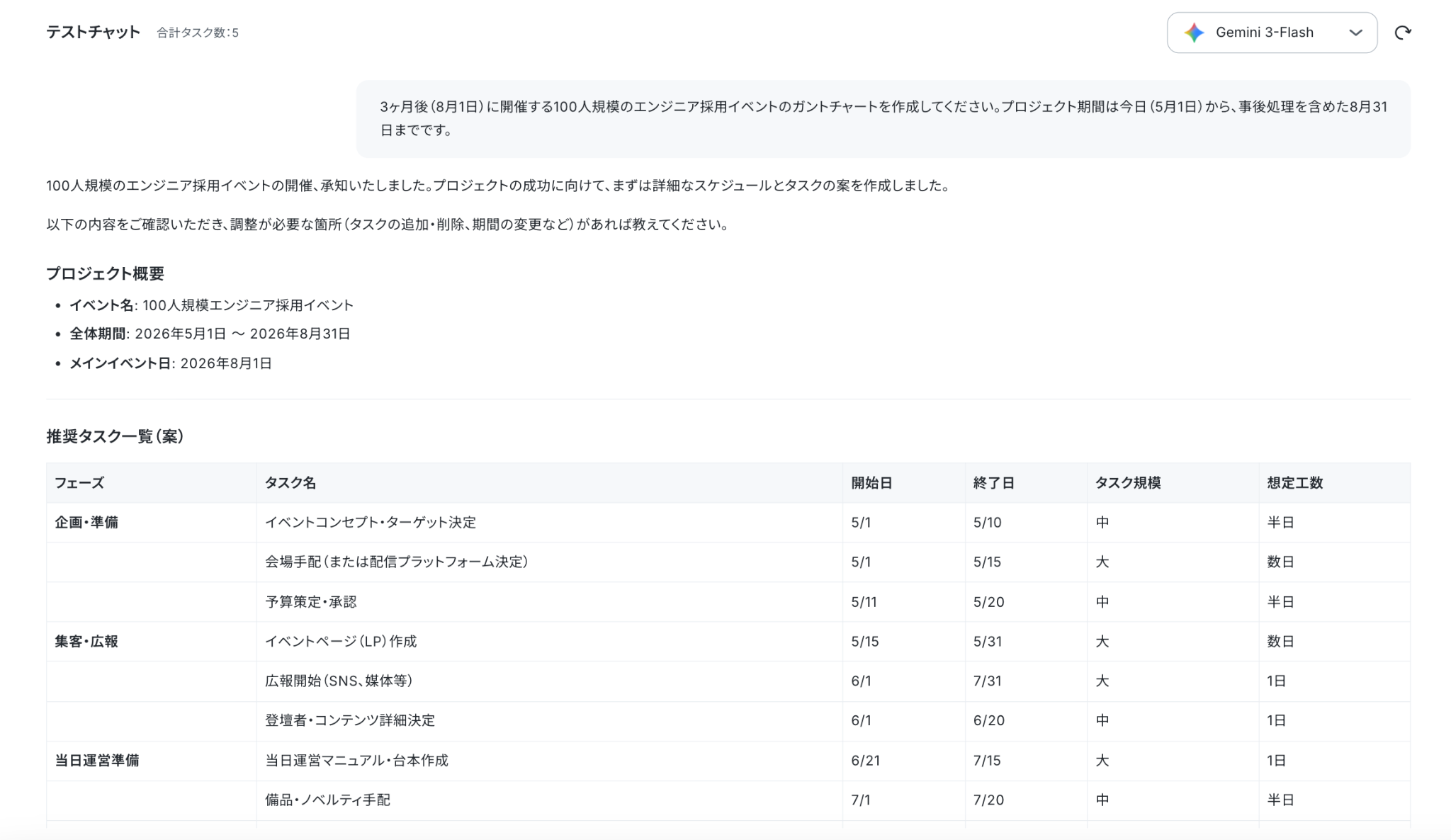The height and width of the screenshot is (840, 1451).
Task: Click start date "5/1" in the 会場手配 row
Action: pyautogui.click(x=862, y=562)
